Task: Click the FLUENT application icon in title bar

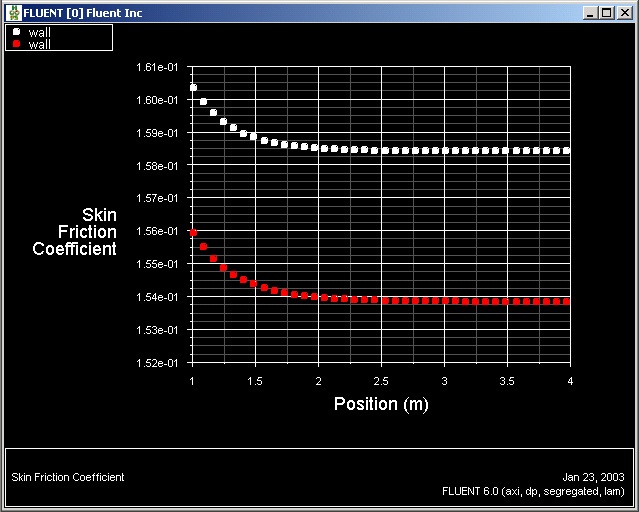Action: [x=15, y=13]
